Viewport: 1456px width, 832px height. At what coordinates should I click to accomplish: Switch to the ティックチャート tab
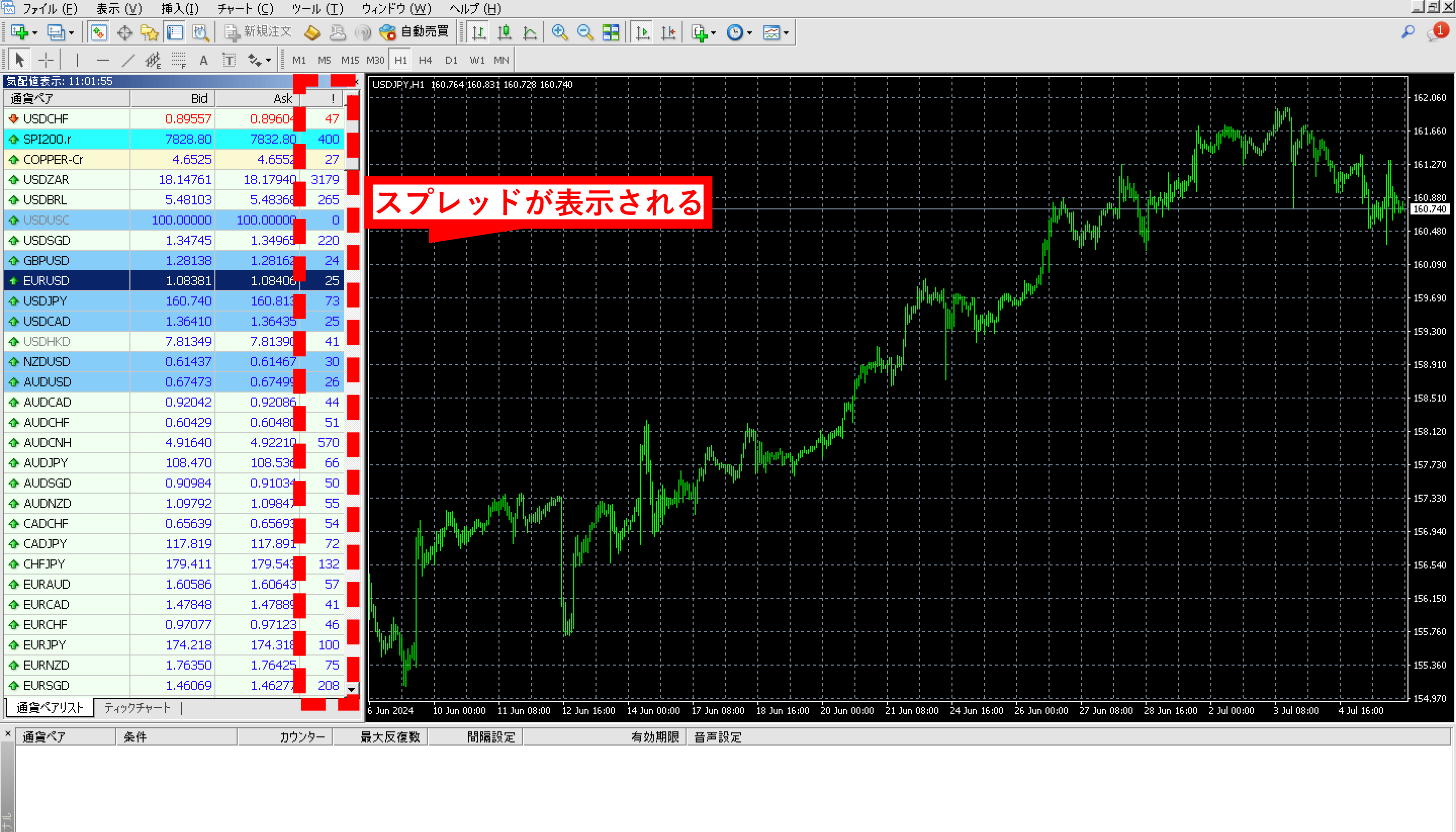pos(137,708)
